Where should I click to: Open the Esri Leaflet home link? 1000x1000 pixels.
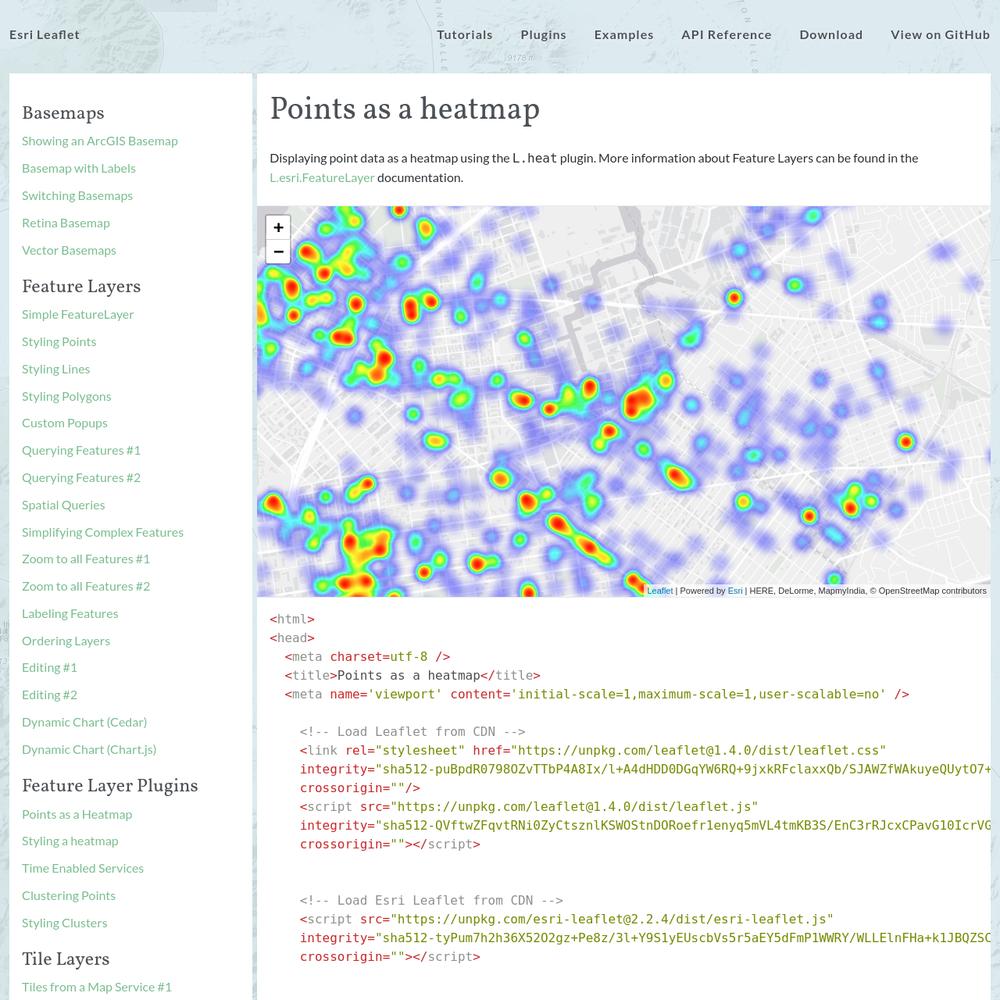[44, 35]
